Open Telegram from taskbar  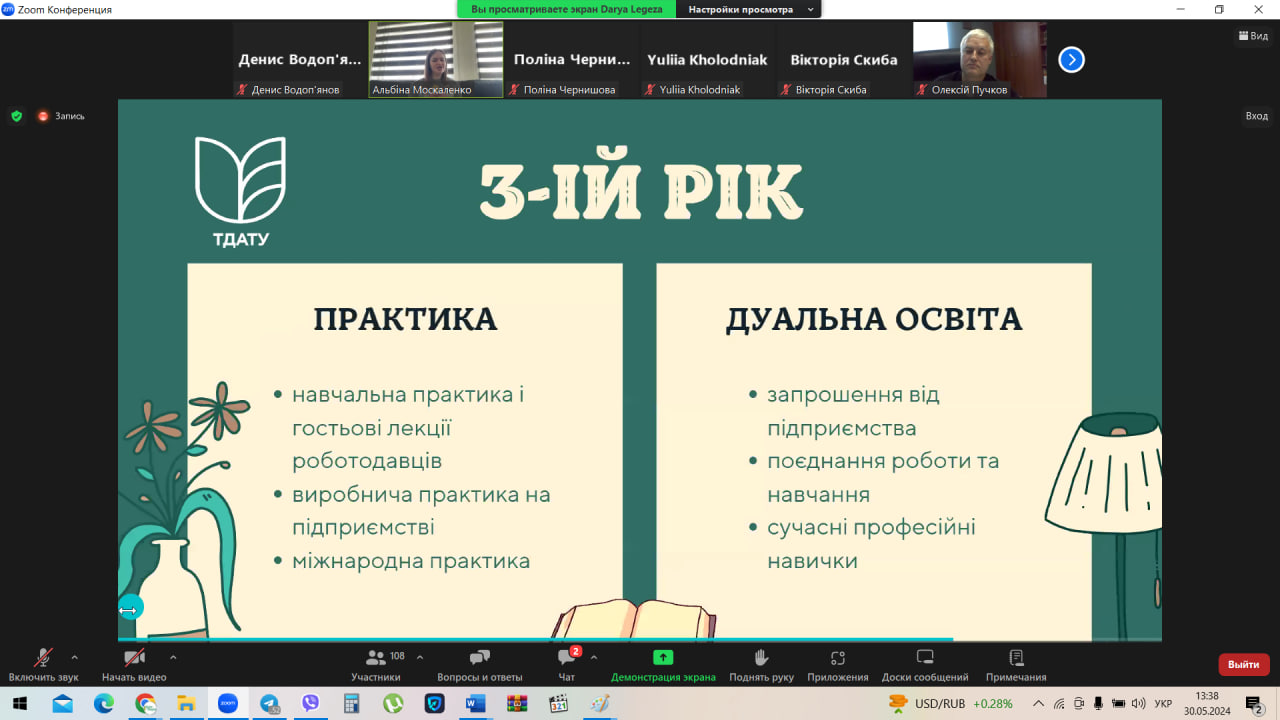point(269,704)
